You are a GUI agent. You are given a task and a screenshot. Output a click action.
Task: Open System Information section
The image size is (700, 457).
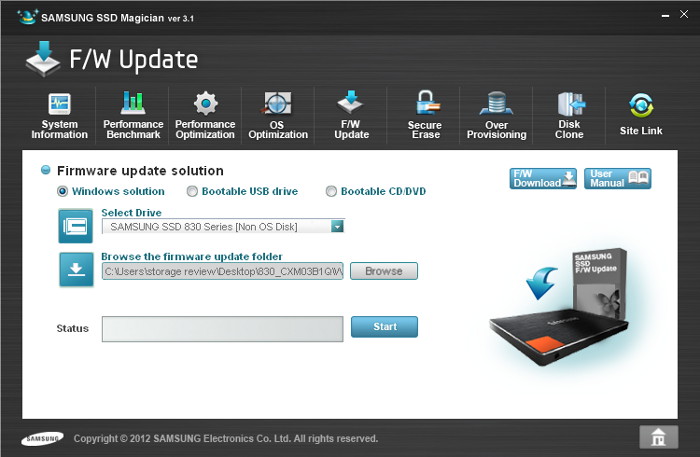[x=59, y=116]
